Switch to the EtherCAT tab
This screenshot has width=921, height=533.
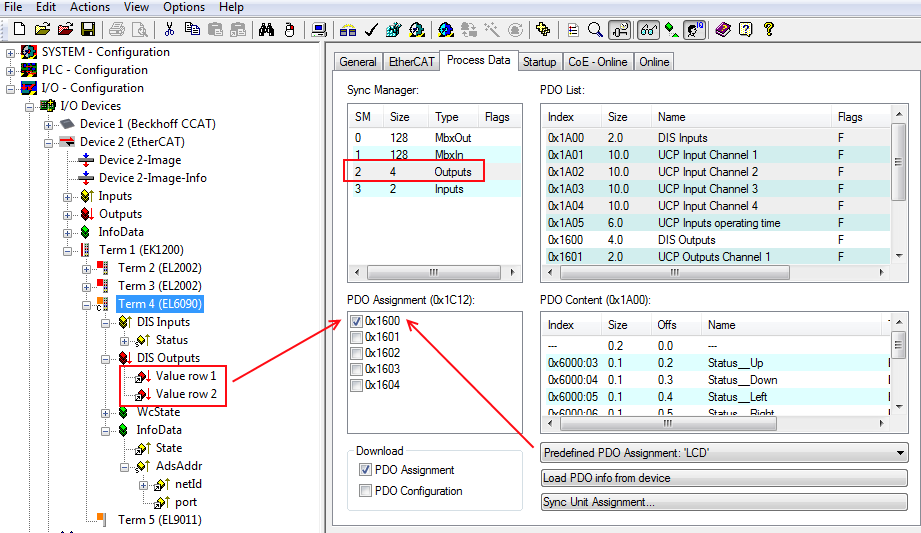coord(411,62)
